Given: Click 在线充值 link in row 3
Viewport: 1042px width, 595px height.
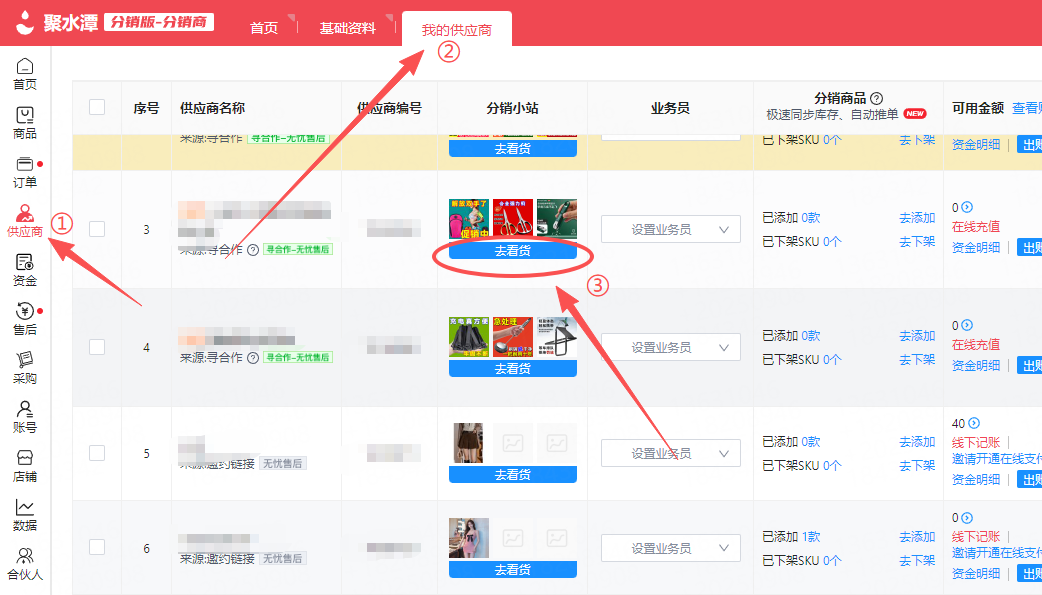Looking at the screenshot, I should 975,227.
